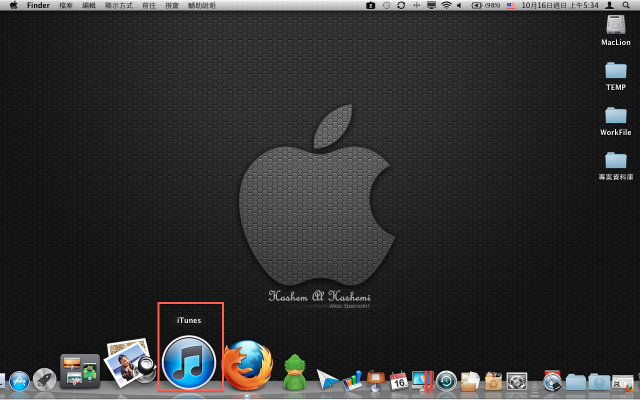This screenshot has width=640, height=400.
Task: Click the sync arrows menu bar icon
Action: 401,5
